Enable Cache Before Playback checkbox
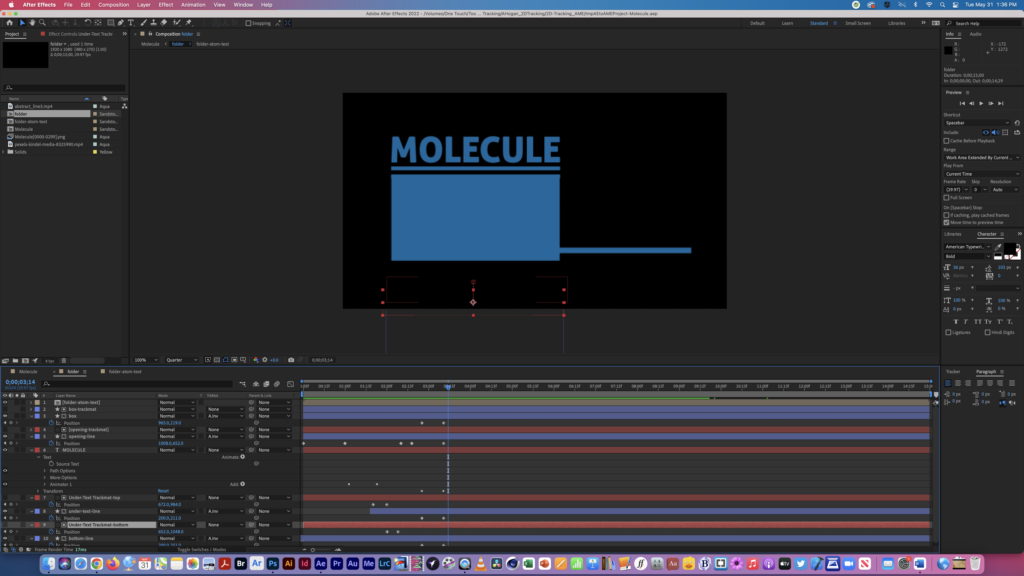 click(946, 140)
